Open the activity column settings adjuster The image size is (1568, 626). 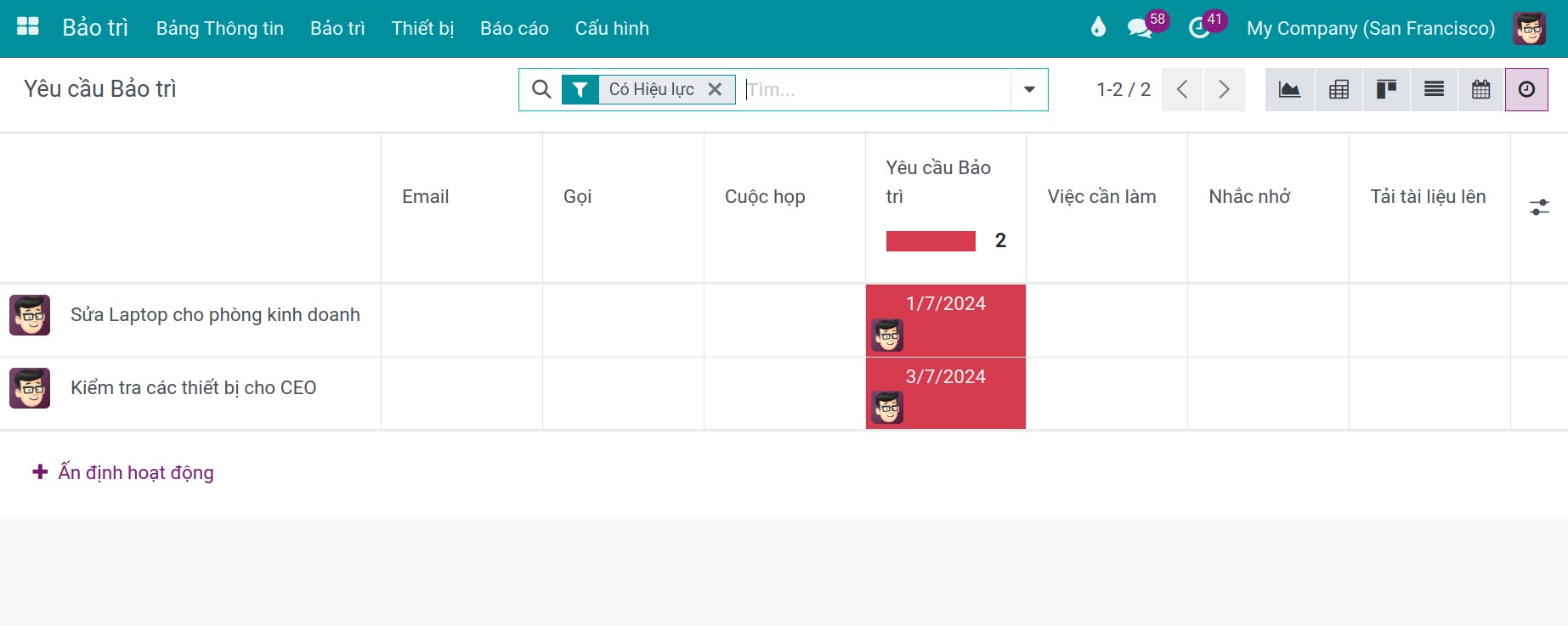pyautogui.click(x=1539, y=207)
